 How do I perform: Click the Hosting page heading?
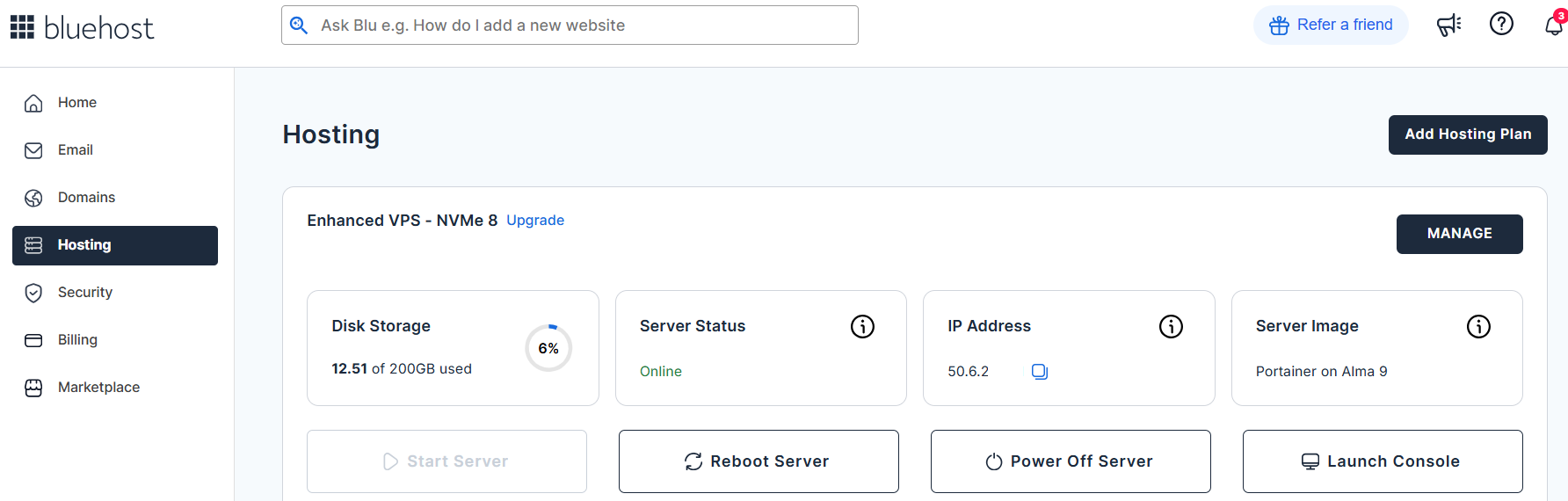pos(331,134)
